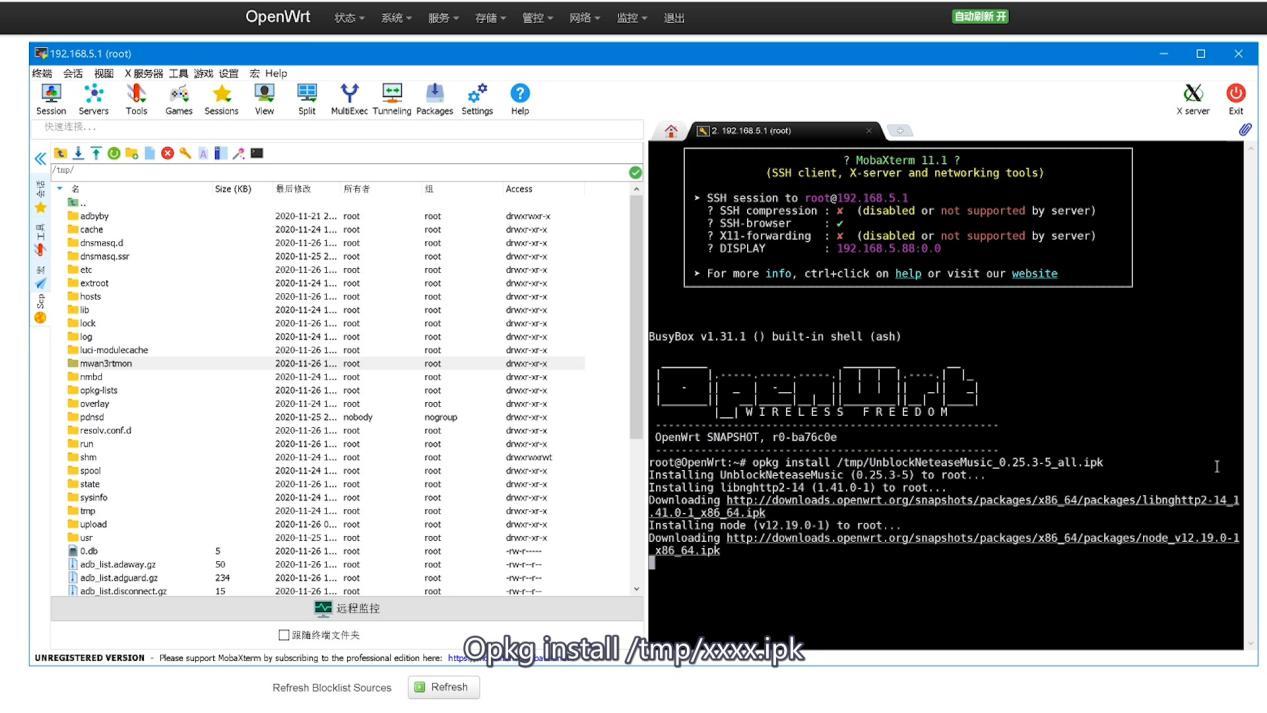The width and height of the screenshot is (1267, 713).
Task: Open a new Session in MobaXterm toolbar
Action: click(51, 96)
